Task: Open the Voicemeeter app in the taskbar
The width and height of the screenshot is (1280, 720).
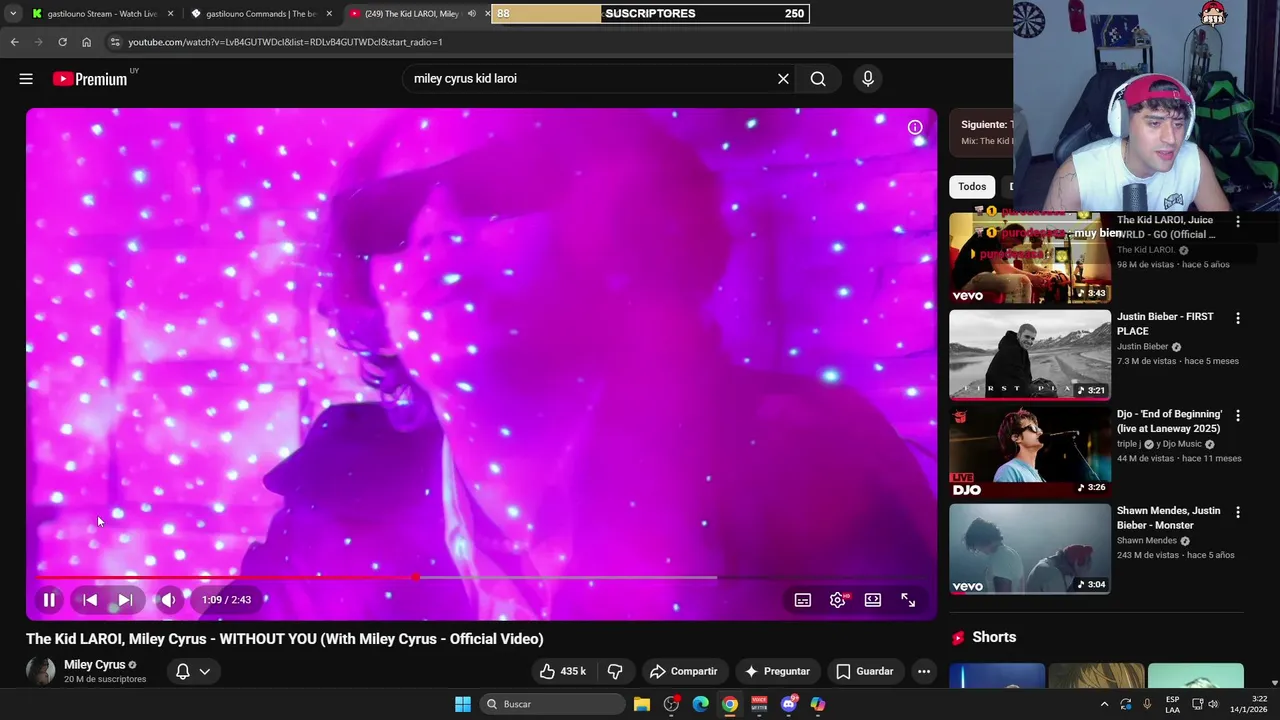Action: coord(759,704)
